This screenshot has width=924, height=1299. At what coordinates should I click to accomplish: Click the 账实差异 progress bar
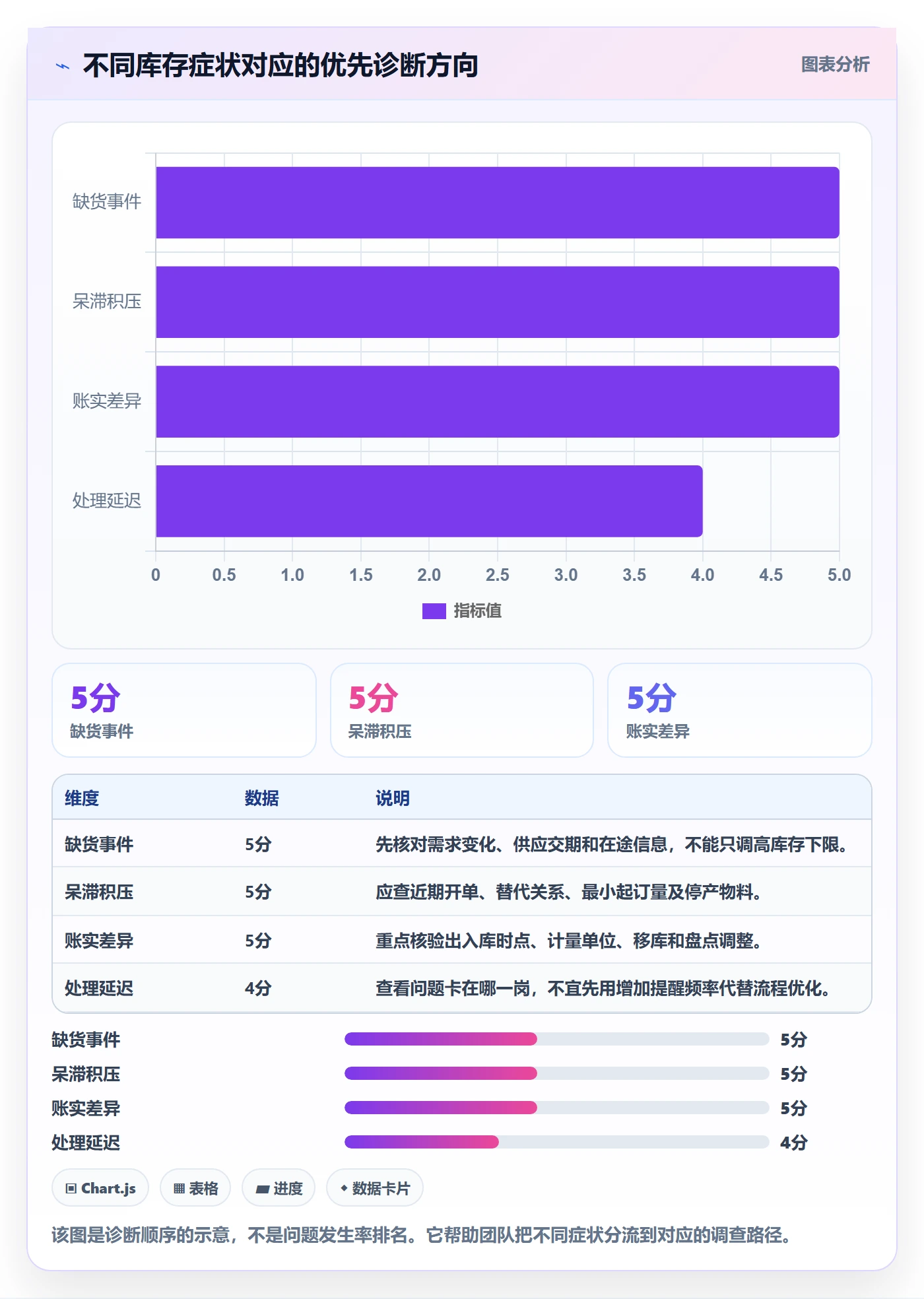(x=557, y=1108)
